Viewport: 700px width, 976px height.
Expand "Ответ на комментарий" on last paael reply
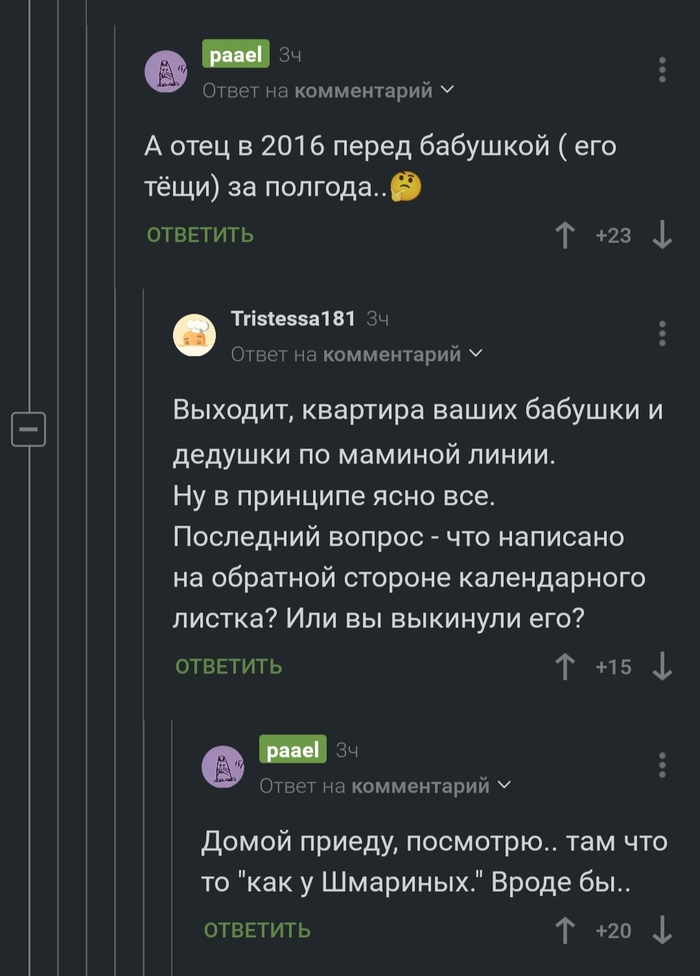click(385, 786)
